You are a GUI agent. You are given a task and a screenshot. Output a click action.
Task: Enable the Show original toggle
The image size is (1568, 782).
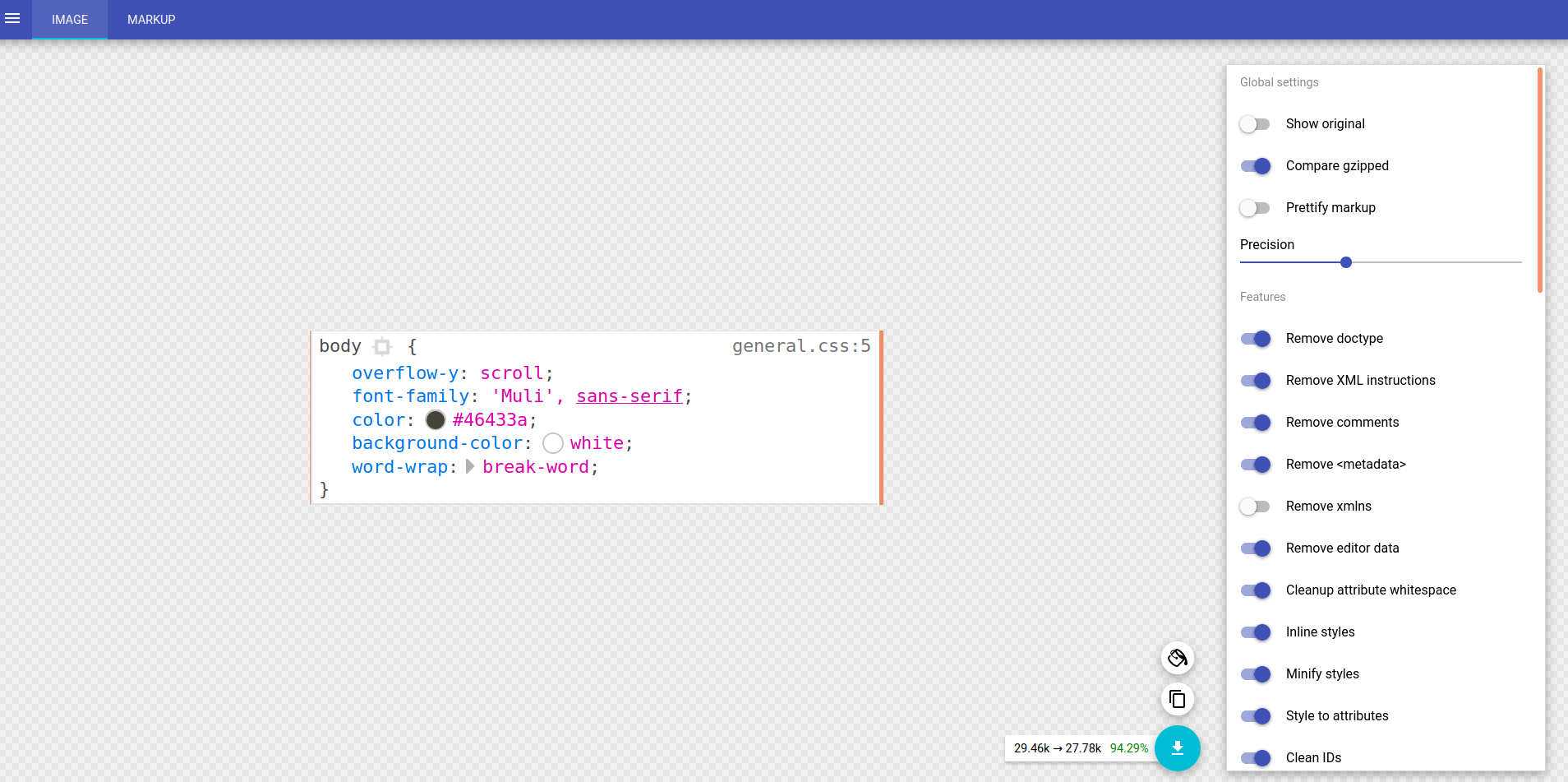coord(1255,124)
